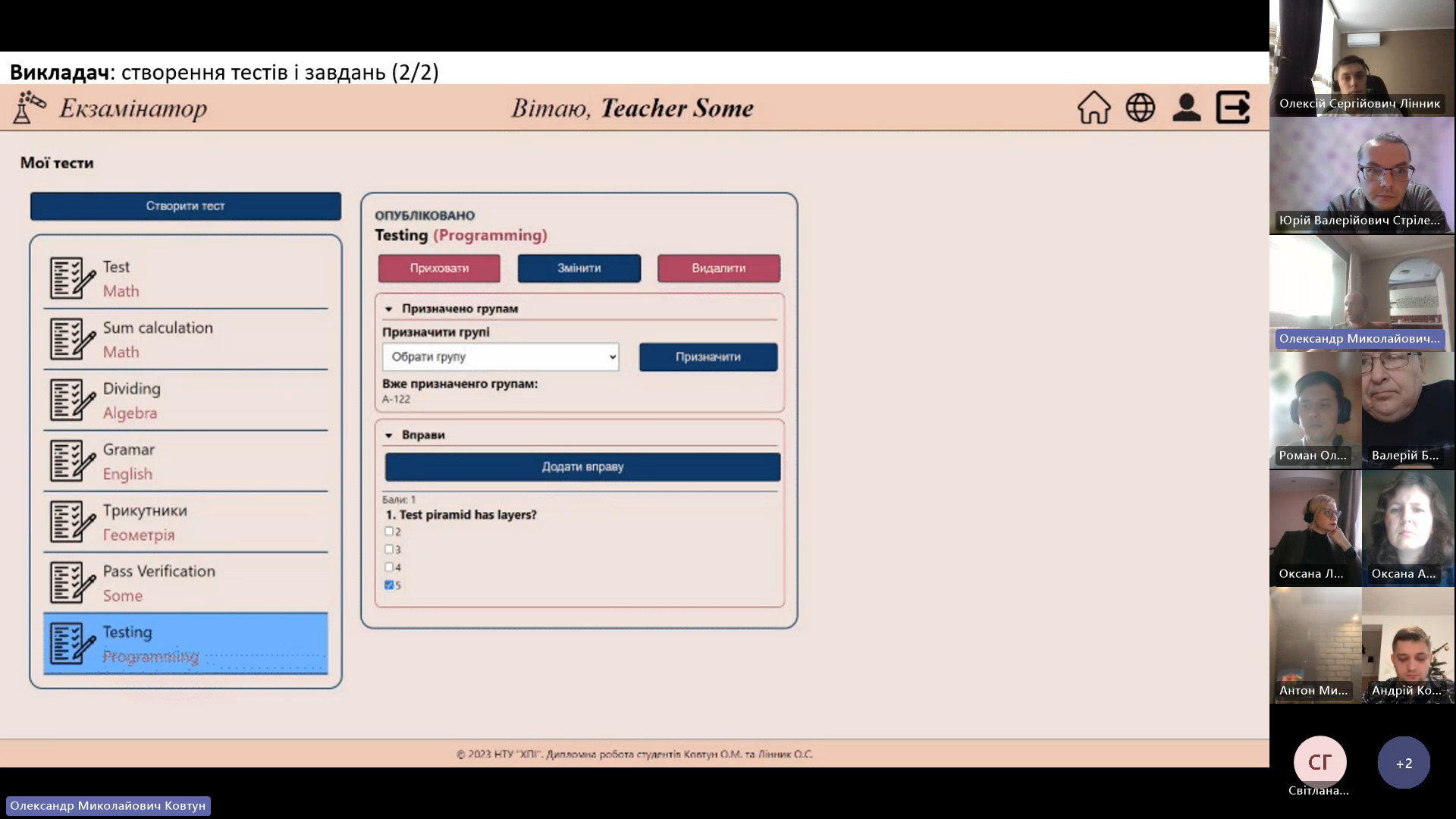Screen dimensions: 1456x819
Task: Click the logout arrow icon
Action: [1233, 108]
